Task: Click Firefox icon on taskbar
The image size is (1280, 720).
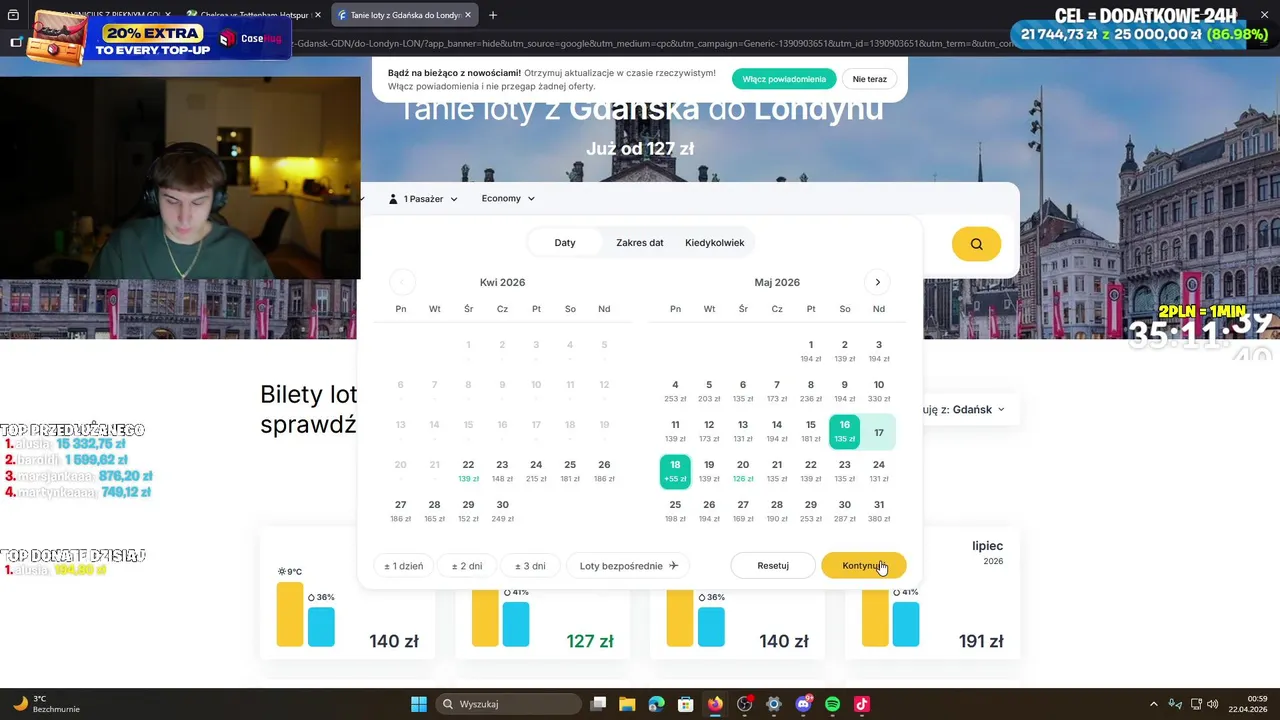Action: click(714, 704)
